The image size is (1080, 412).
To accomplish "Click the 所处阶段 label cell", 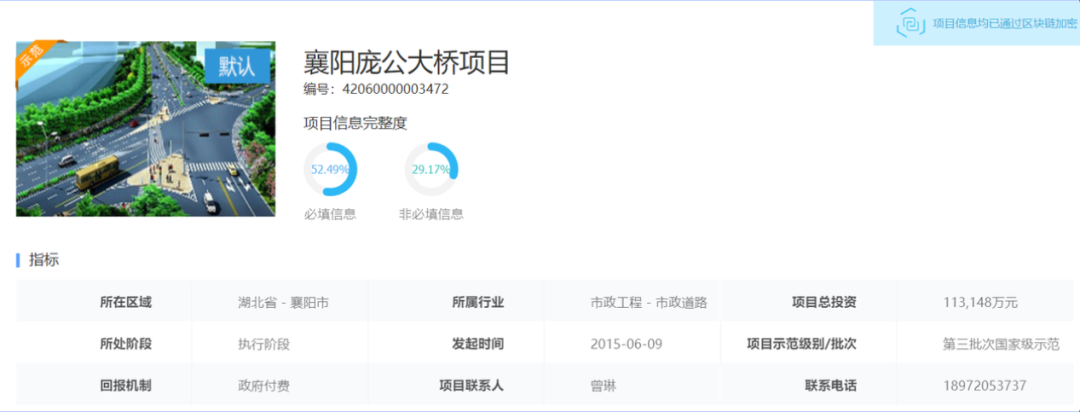I will 104,343.
